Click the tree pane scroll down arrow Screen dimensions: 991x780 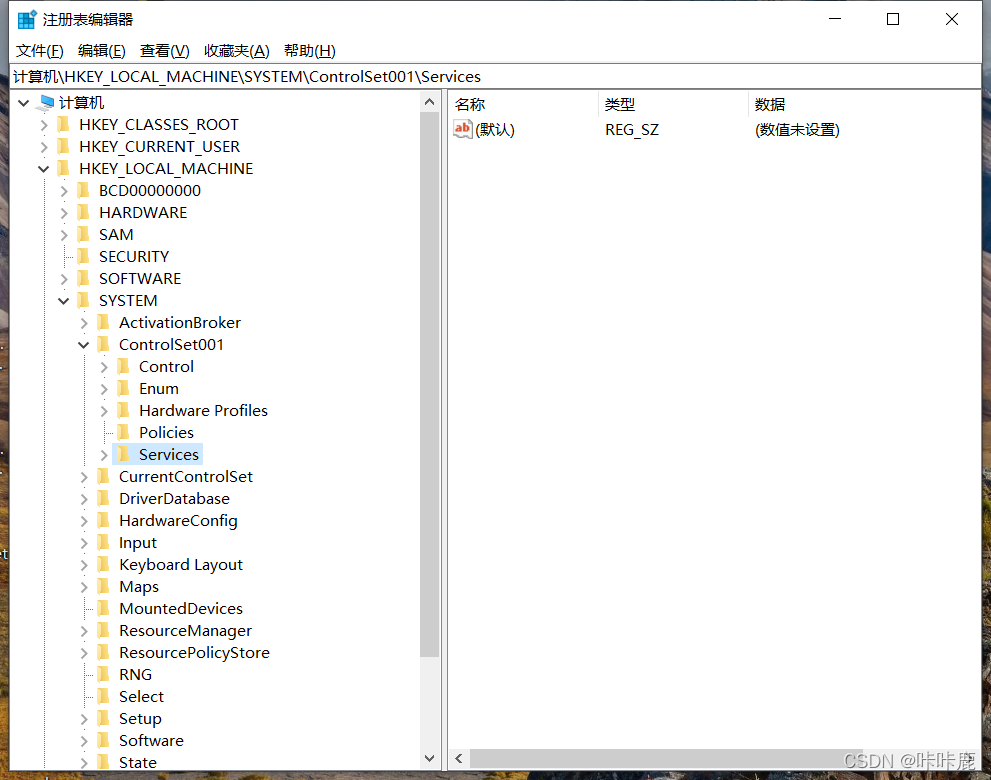click(430, 759)
